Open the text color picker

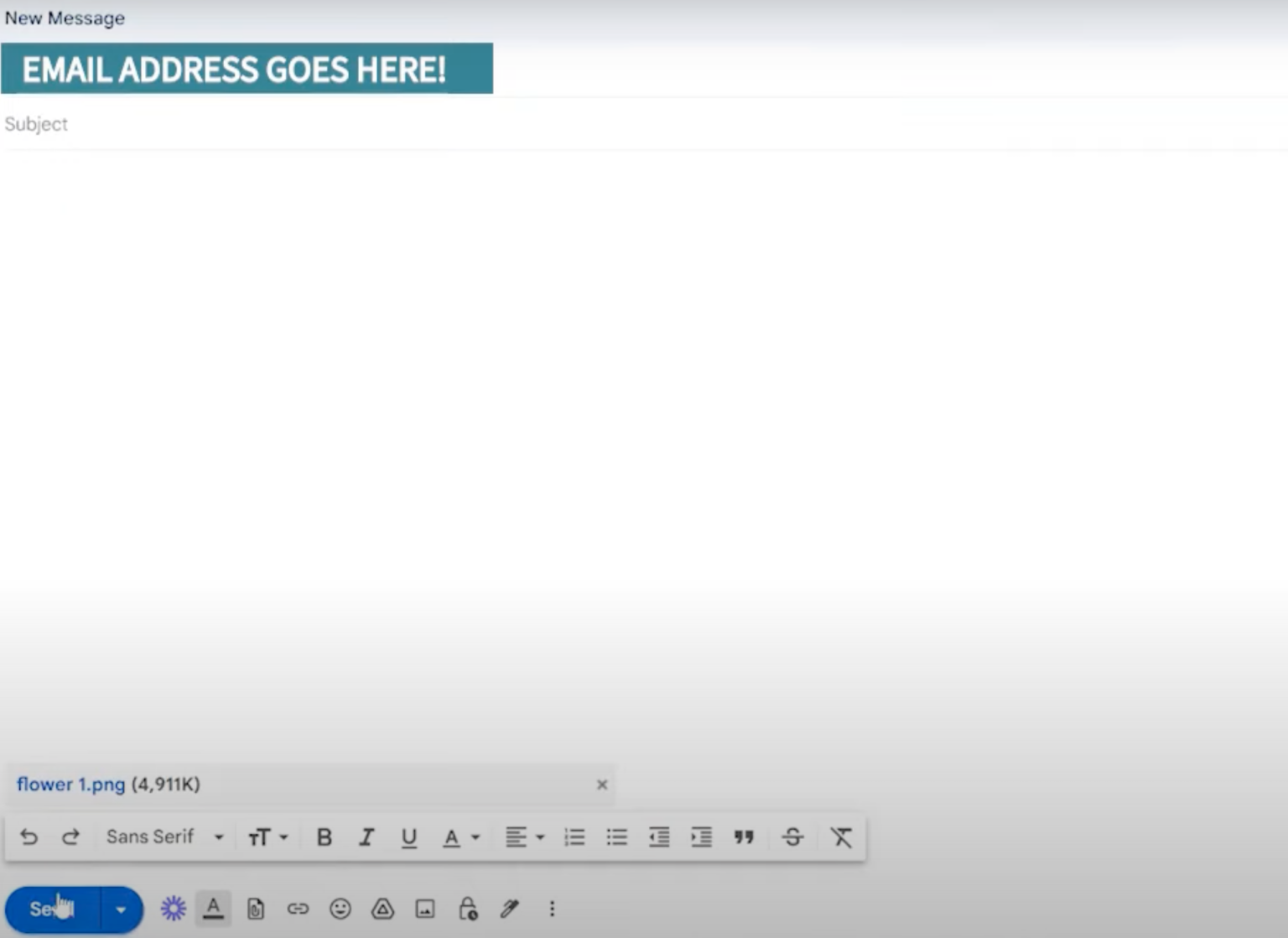(460, 836)
